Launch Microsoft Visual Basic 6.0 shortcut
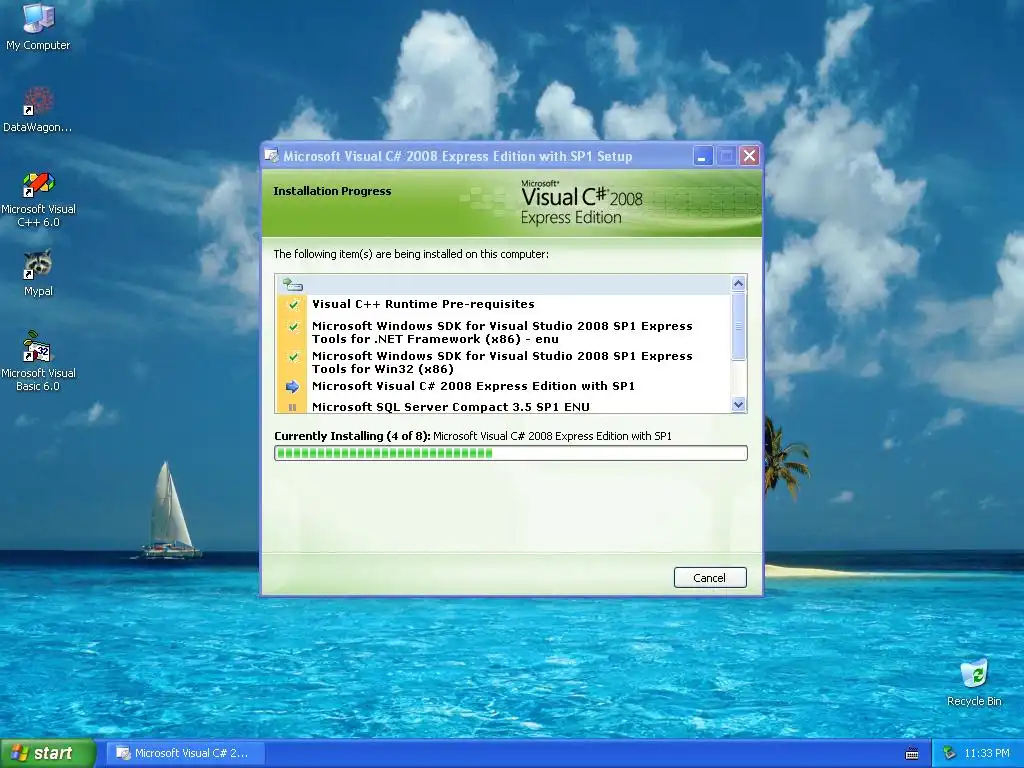 coord(38,361)
